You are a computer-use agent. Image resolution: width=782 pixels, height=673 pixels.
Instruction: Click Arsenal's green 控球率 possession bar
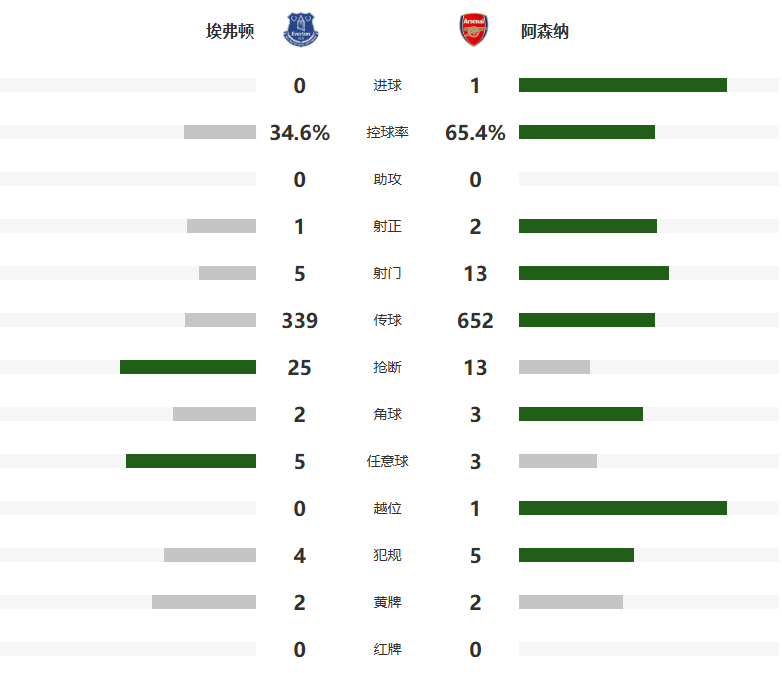click(x=586, y=132)
